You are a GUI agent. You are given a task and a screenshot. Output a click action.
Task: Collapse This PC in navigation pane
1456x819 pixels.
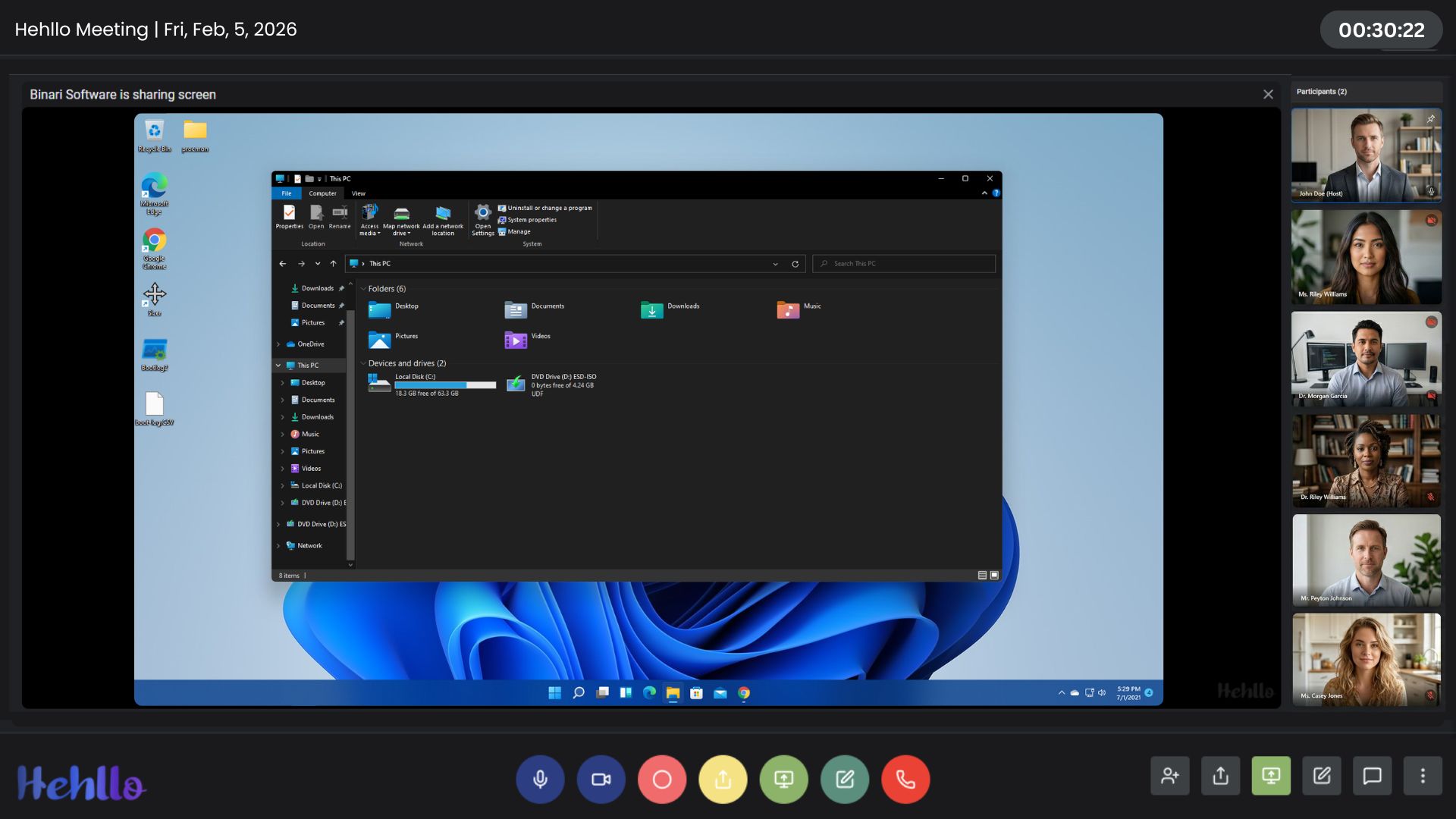tap(278, 366)
